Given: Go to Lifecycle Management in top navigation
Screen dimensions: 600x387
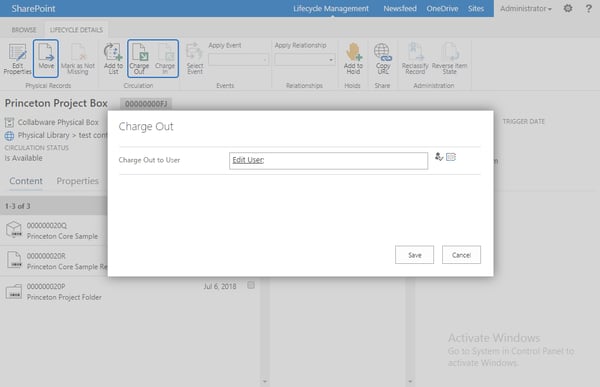Looking at the screenshot, I should 331,8.
